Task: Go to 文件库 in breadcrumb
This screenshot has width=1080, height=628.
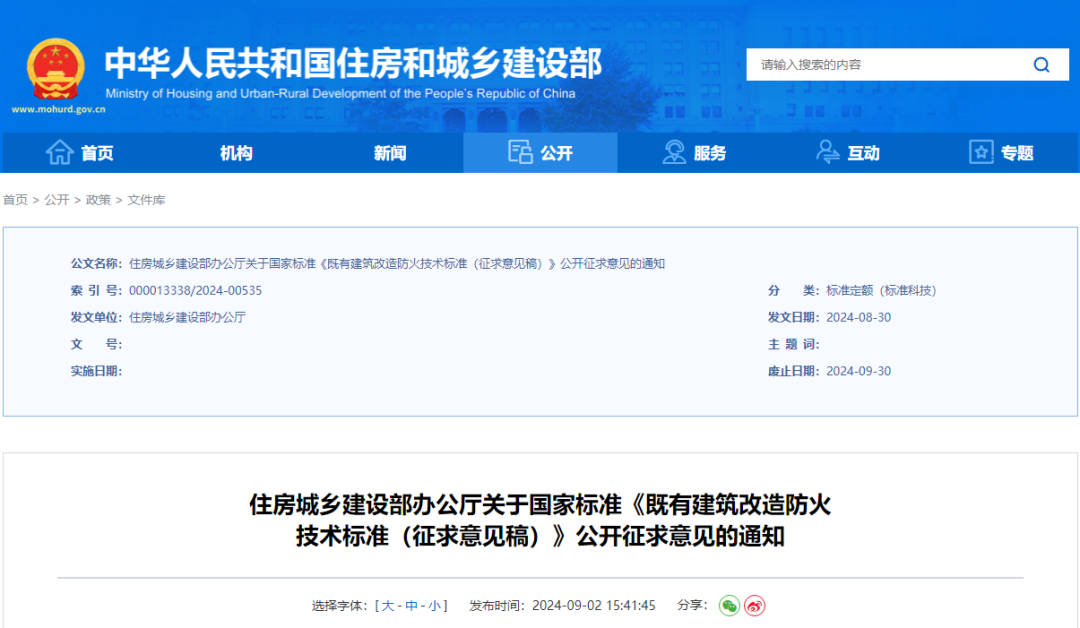Action: (146, 200)
